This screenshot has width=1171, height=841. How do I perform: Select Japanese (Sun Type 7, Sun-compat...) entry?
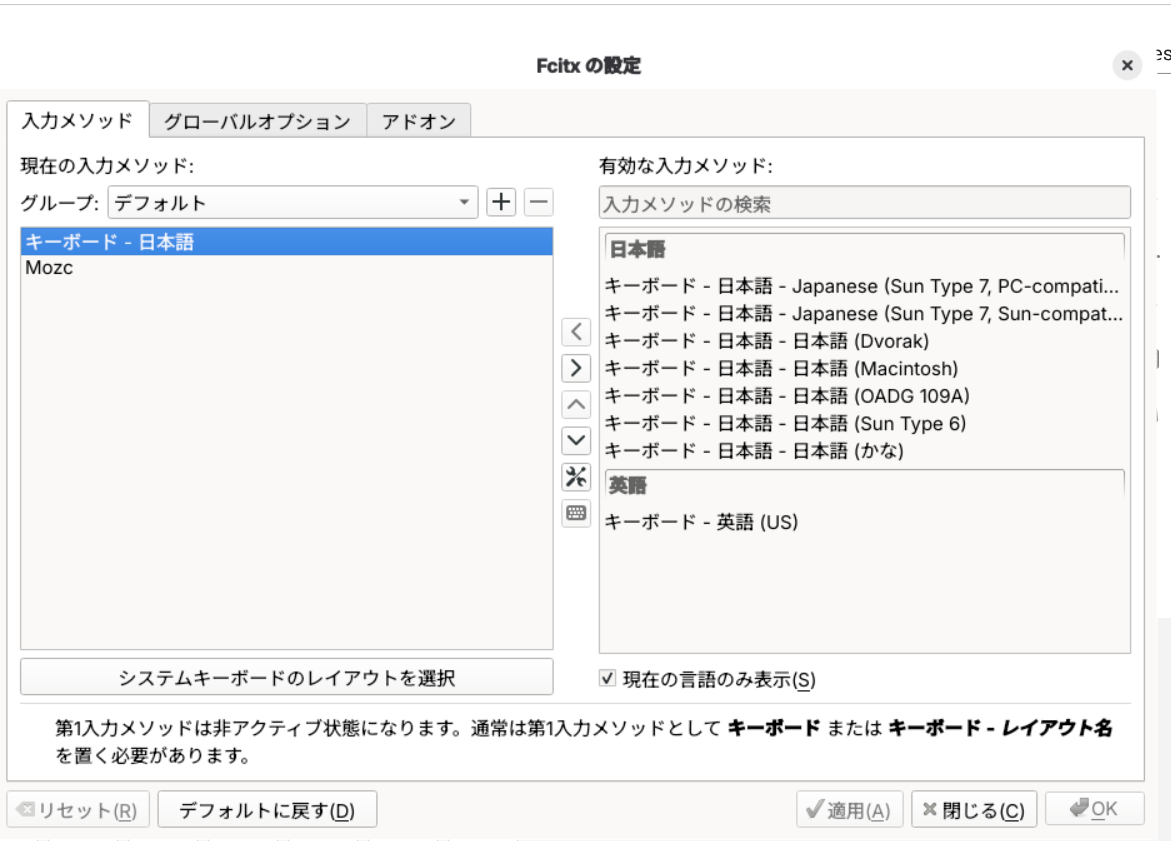point(863,314)
